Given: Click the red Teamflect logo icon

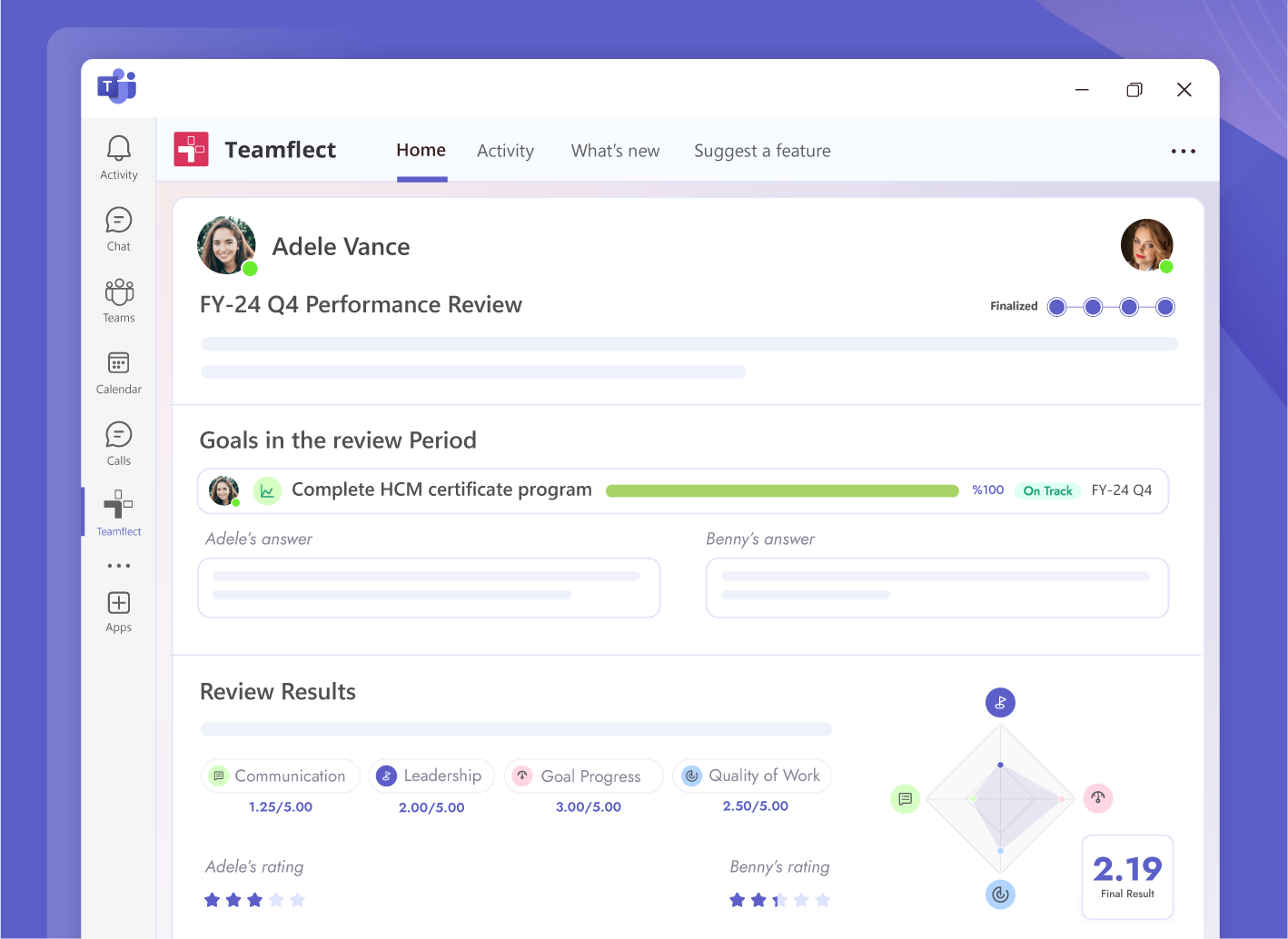Looking at the screenshot, I should coord(191,149).
